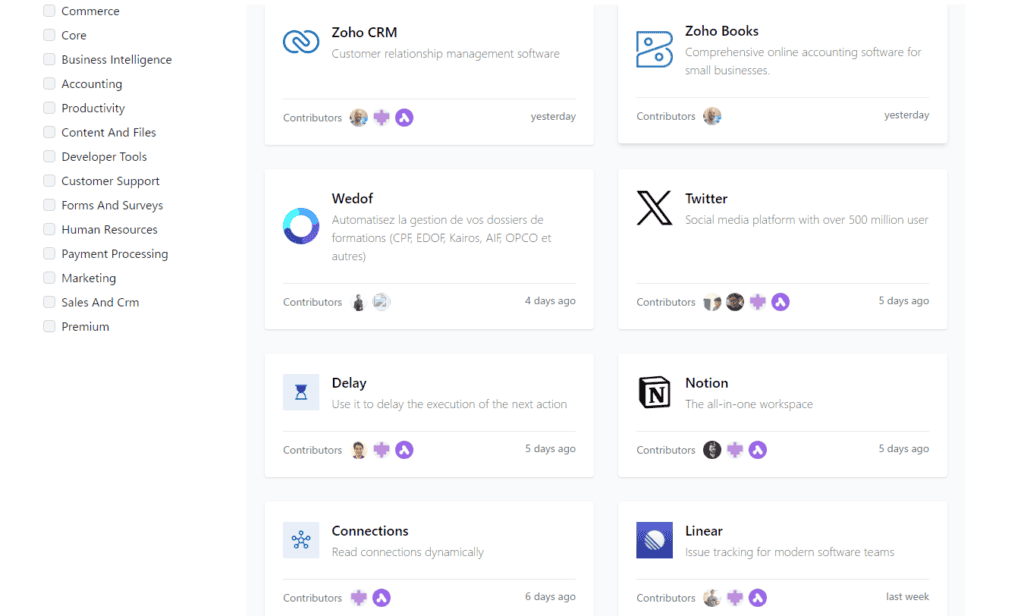Viewport: 1024px width, 616px height.
Task: Open the Linear card title
Action: point(704,531)
